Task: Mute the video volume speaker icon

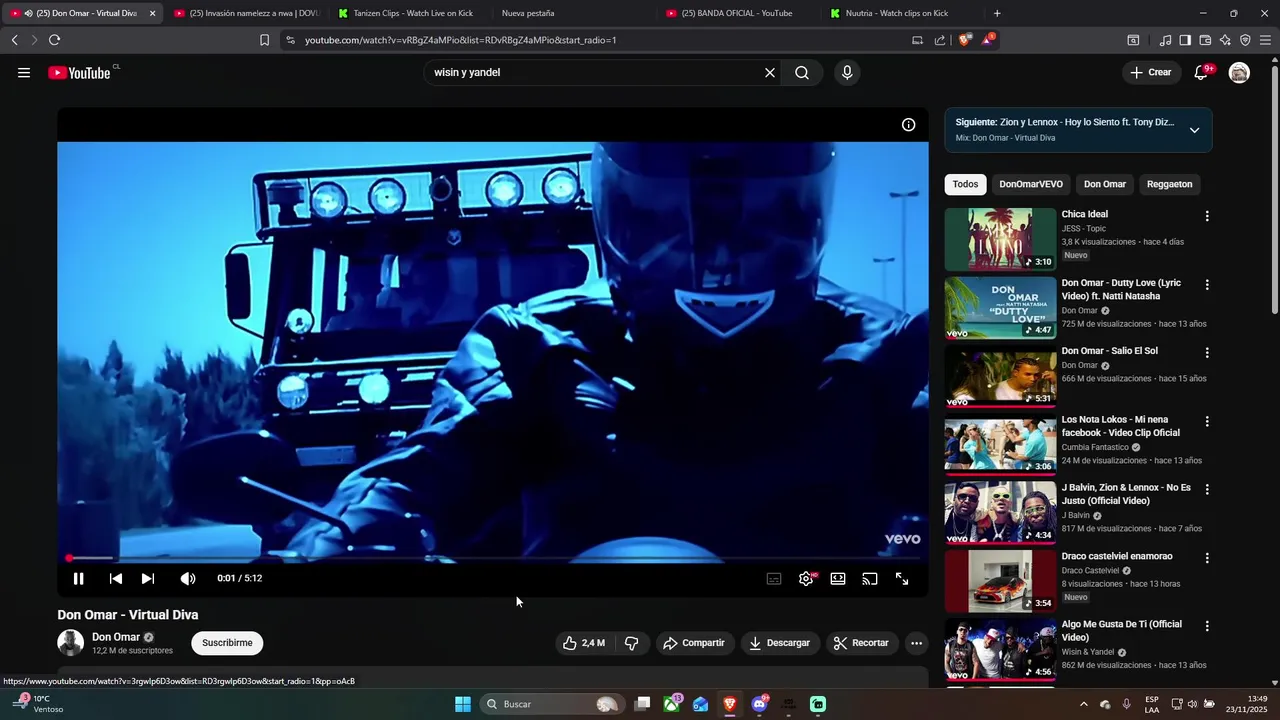Action: 187,578
